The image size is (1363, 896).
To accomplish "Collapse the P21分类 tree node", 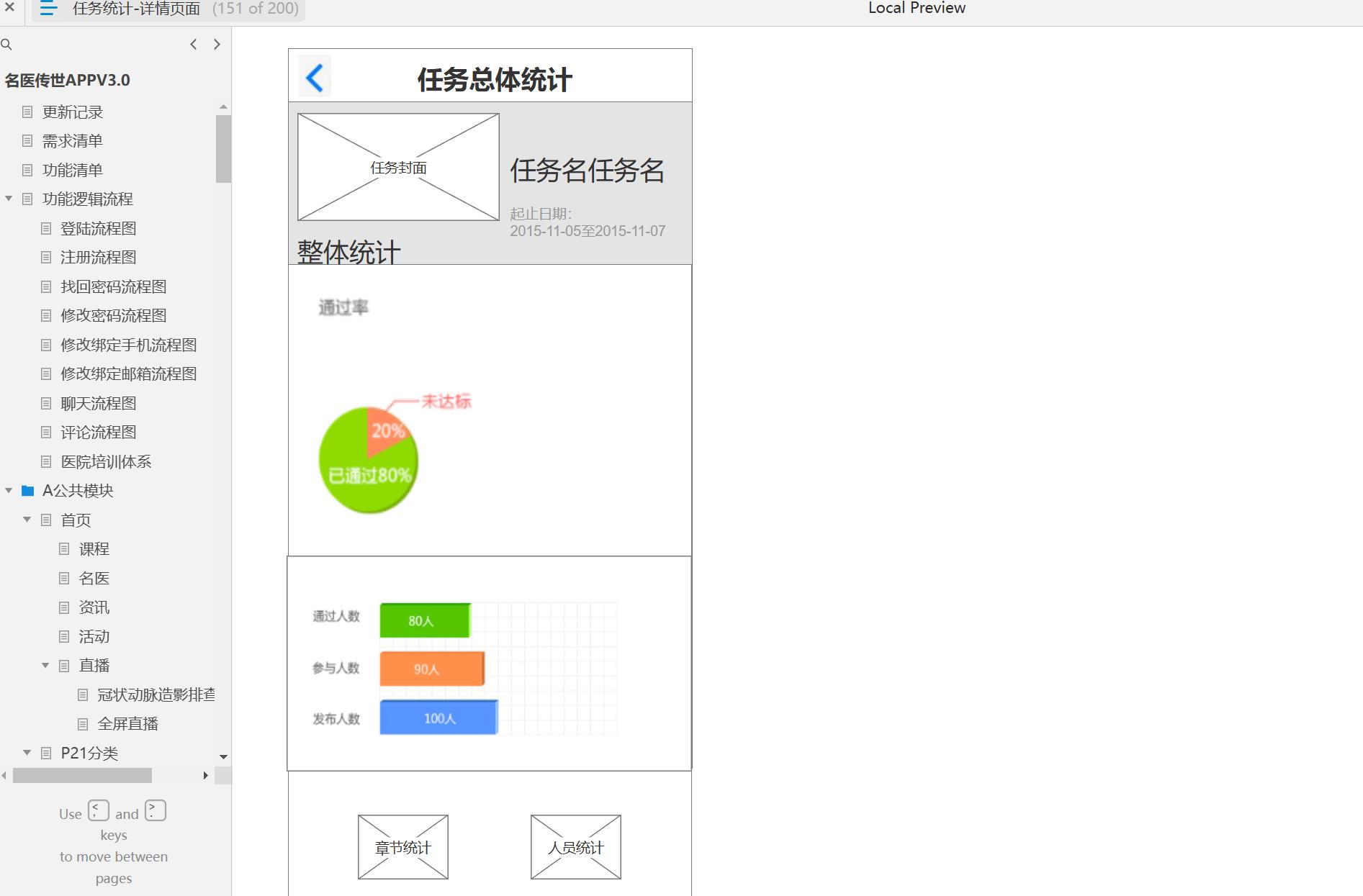I will pos(27,753).
